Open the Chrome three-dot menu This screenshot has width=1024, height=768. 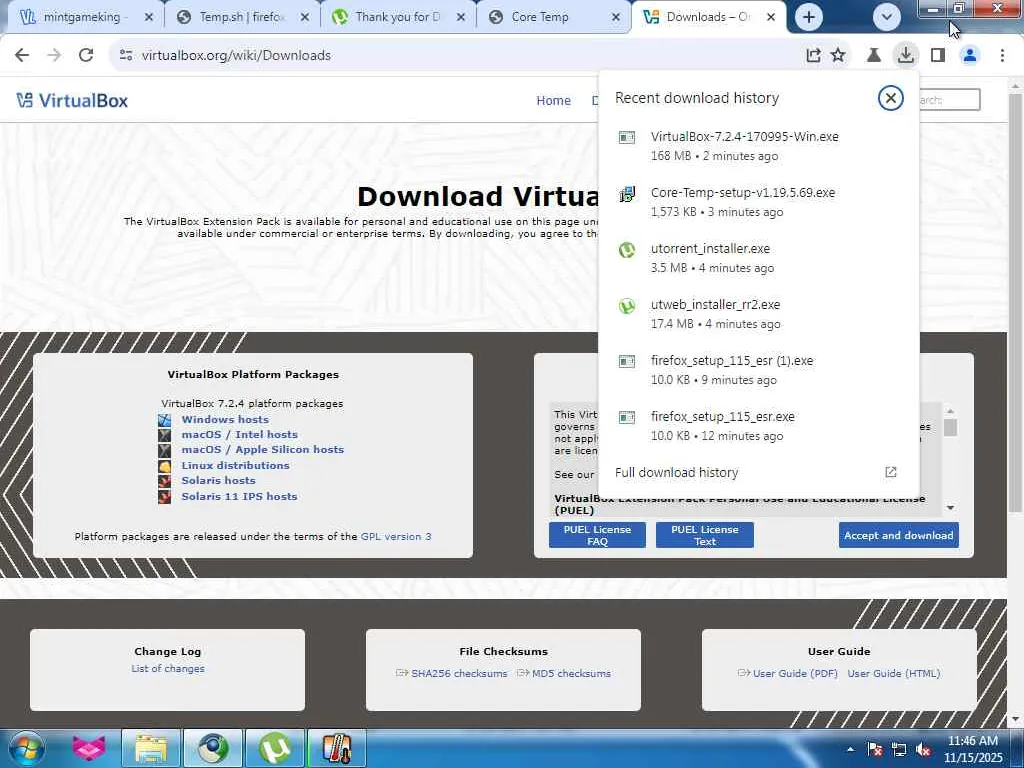[1002, 56]
